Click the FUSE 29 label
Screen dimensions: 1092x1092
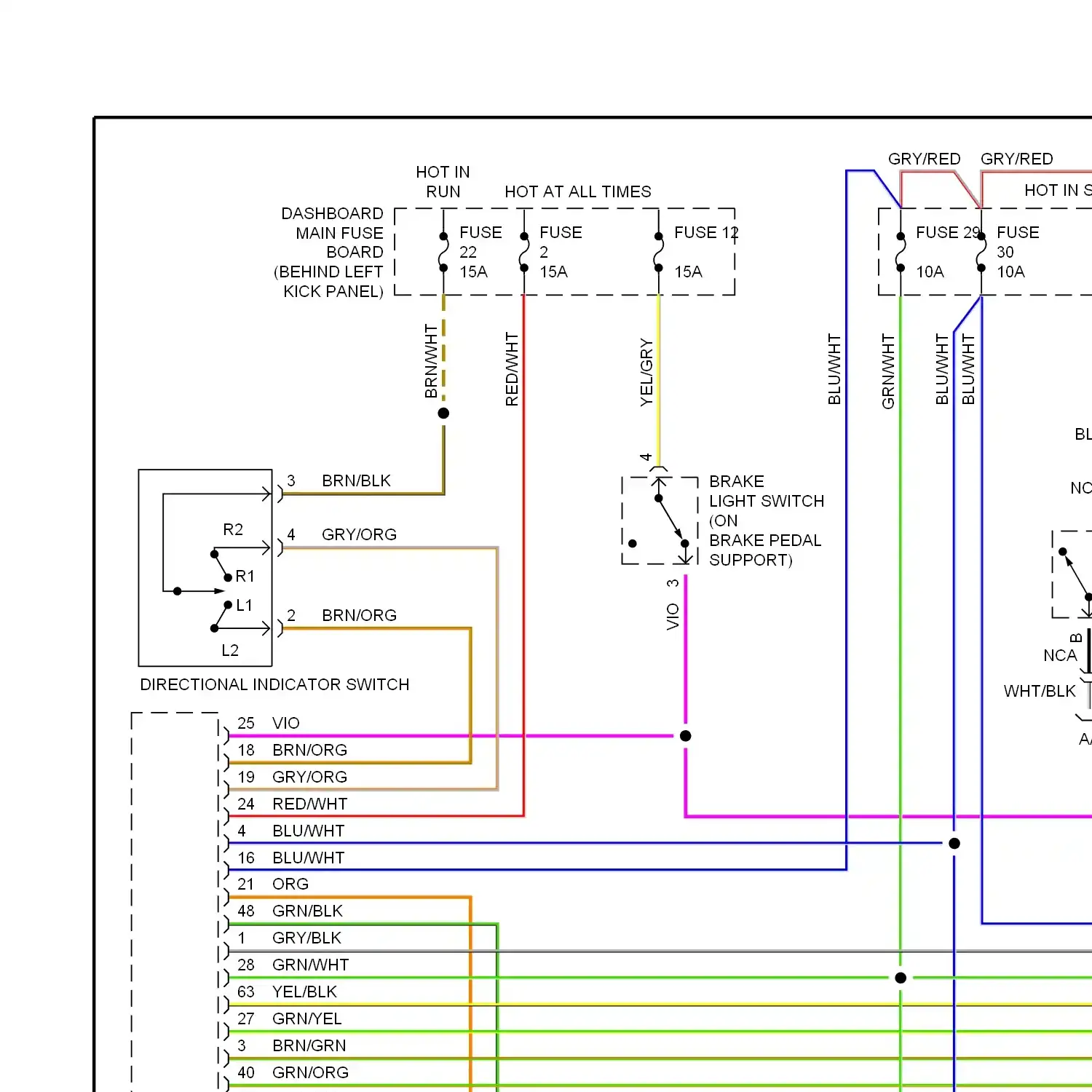click(948, 232)
